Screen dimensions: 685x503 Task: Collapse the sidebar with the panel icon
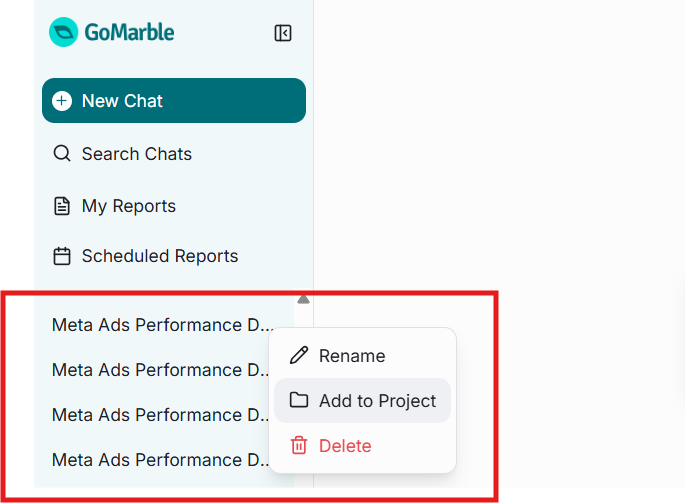(x=283, y=33)
